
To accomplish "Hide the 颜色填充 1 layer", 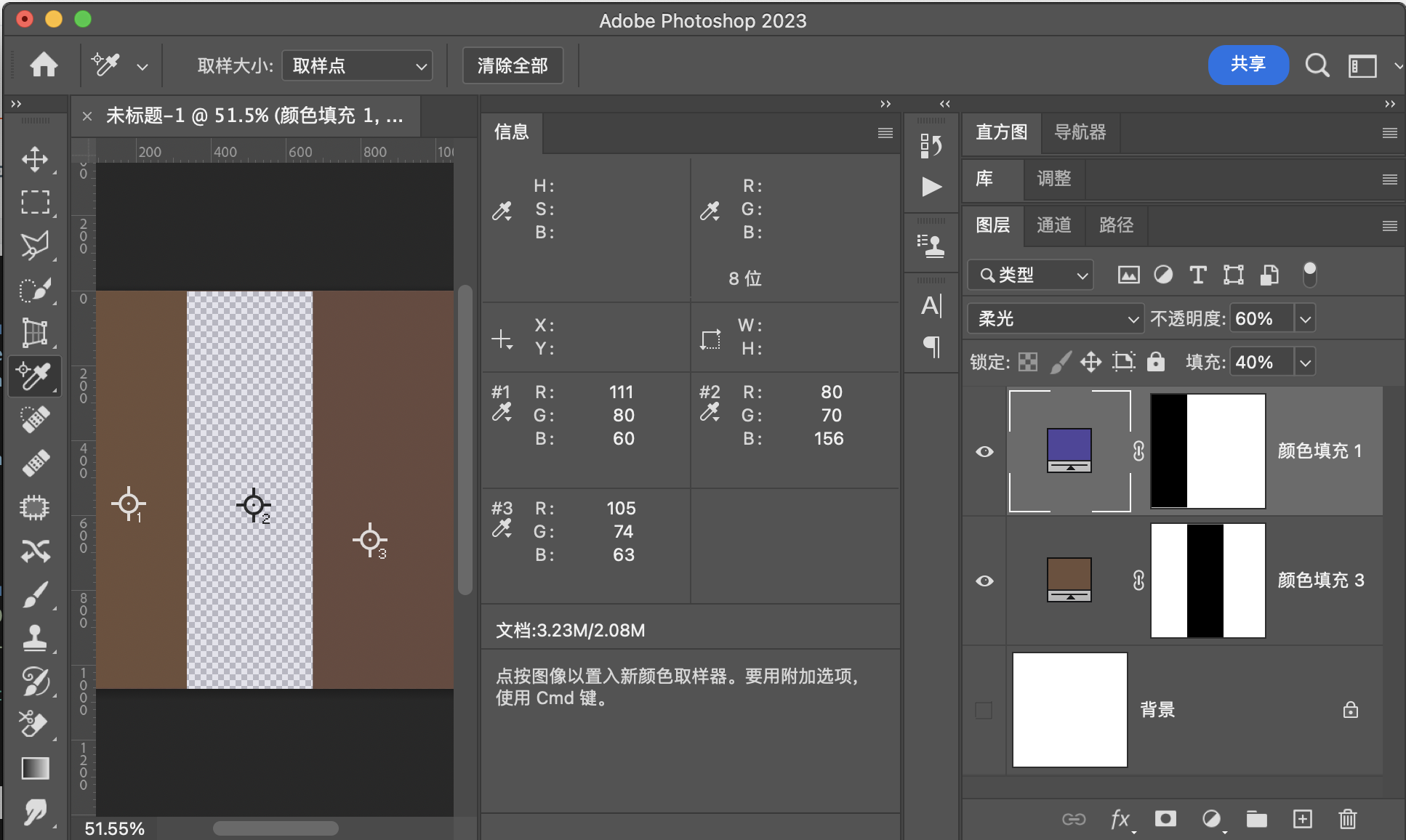I will coord(984,451).
